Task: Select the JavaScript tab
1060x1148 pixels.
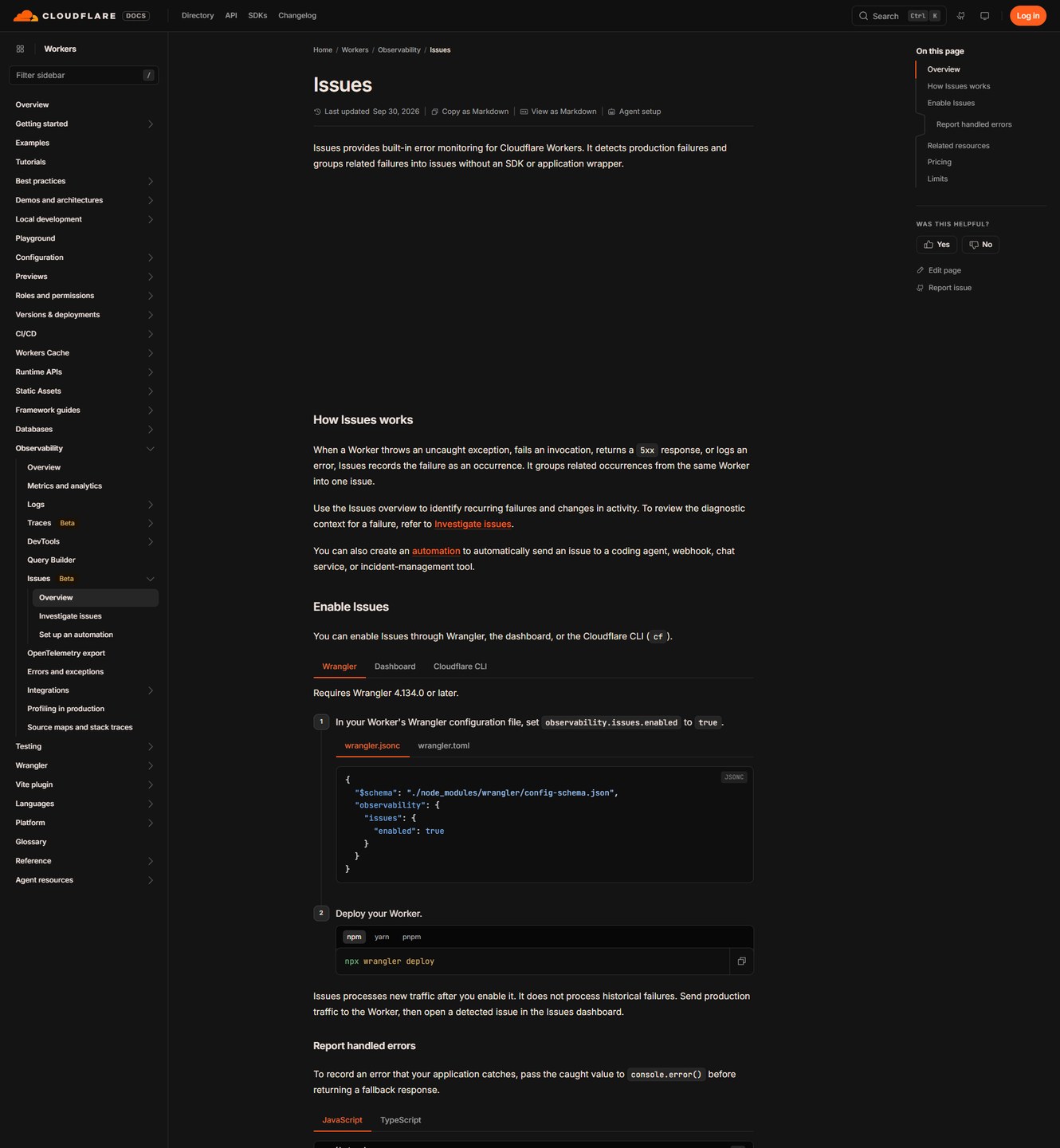Action: (343, 1120)
